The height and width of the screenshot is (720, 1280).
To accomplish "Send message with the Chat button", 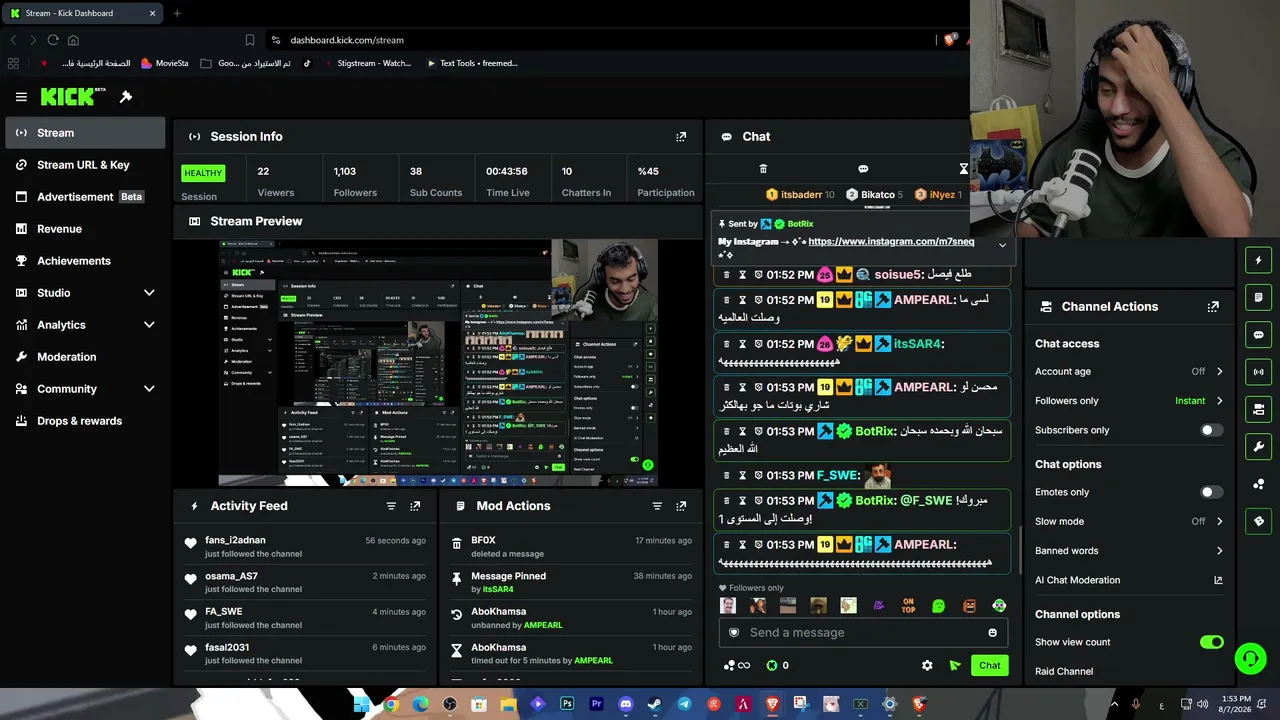I will coord(989,665).
